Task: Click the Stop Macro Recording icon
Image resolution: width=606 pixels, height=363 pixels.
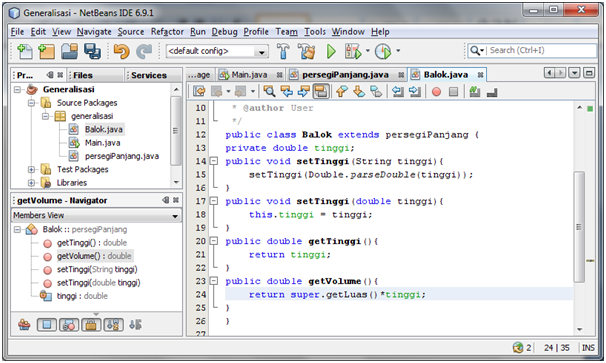Action: (453, 92)
